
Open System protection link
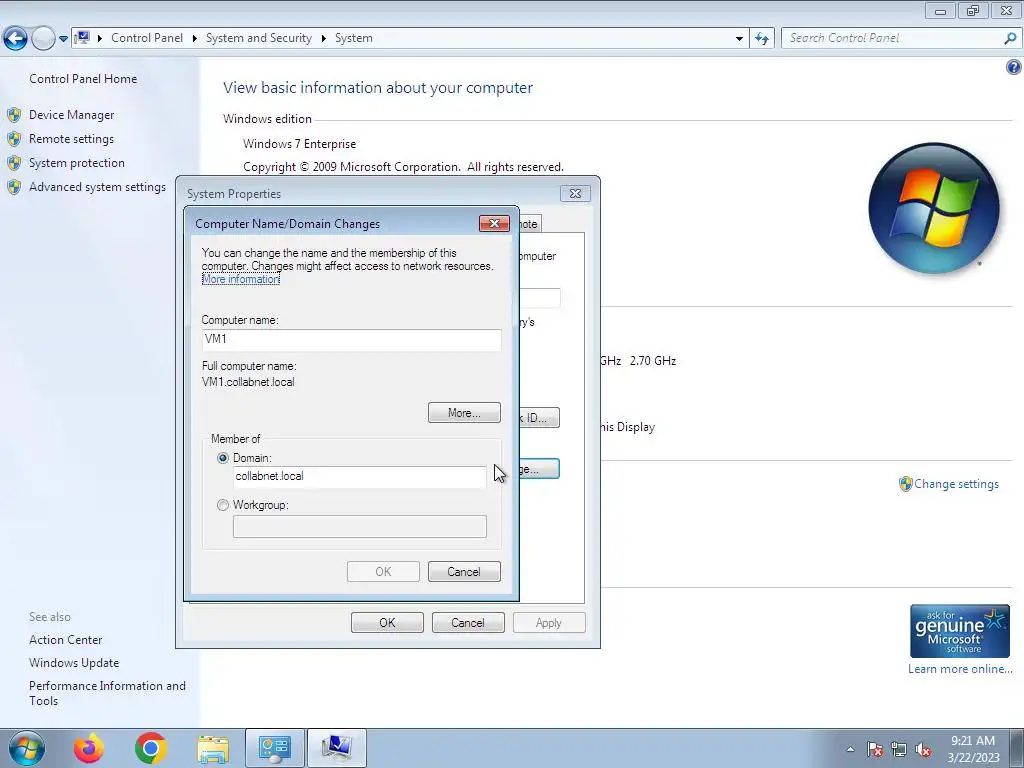coord(76,163)
